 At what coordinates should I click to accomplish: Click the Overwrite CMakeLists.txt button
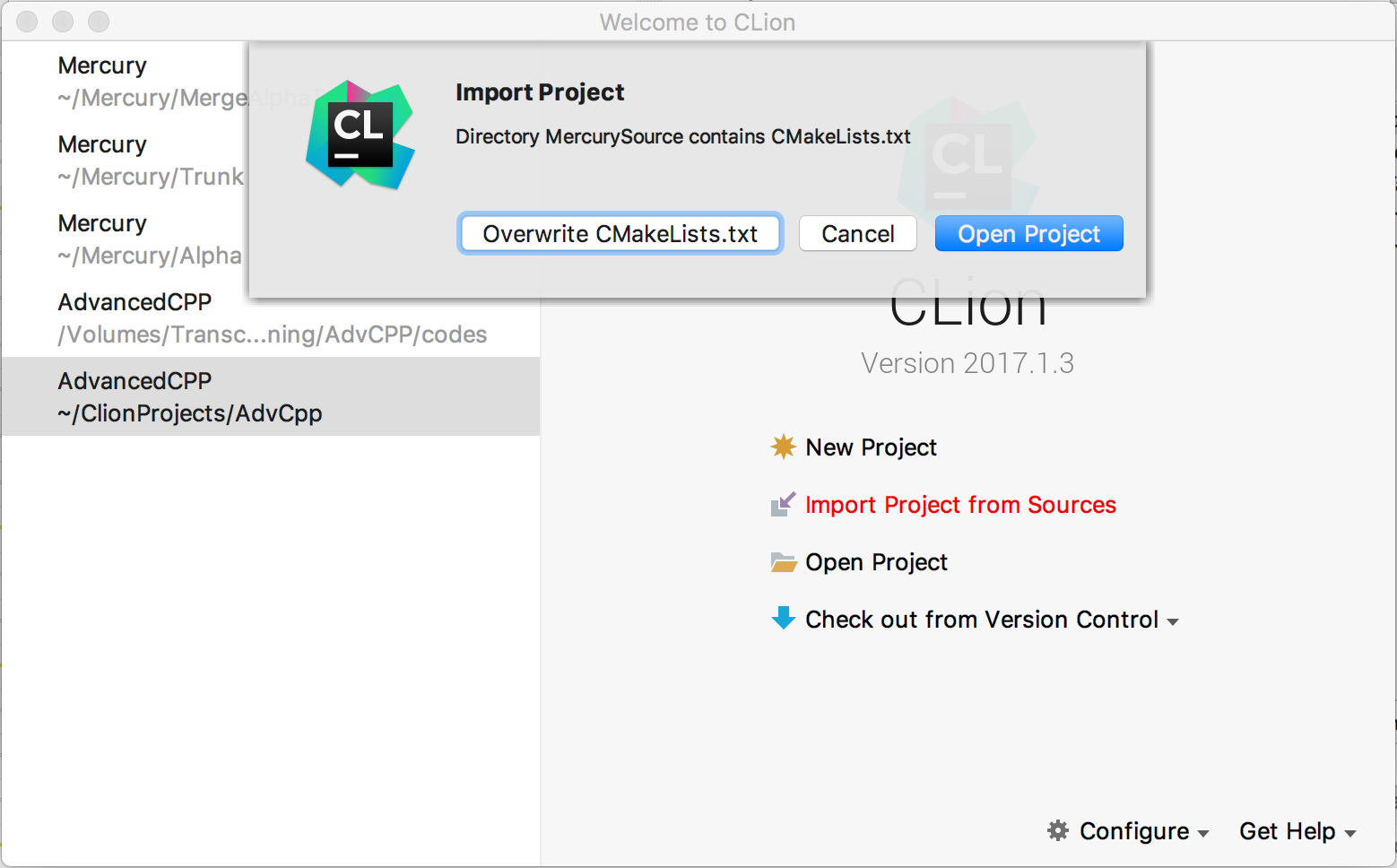620,234
